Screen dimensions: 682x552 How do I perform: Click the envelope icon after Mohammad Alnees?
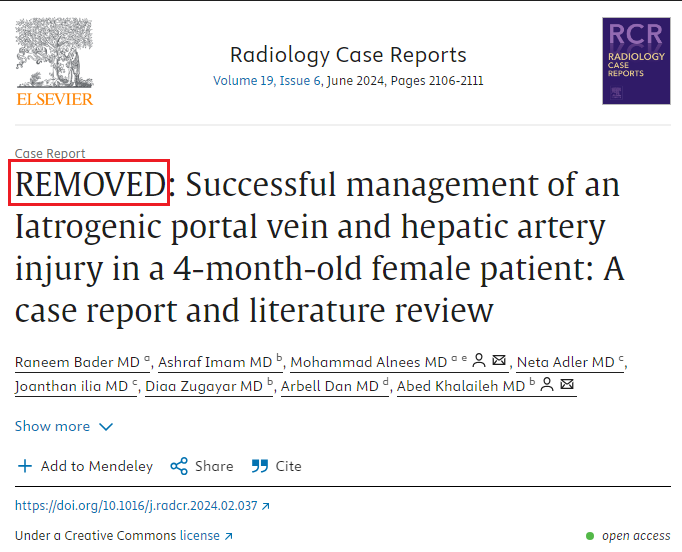point(499,360)
